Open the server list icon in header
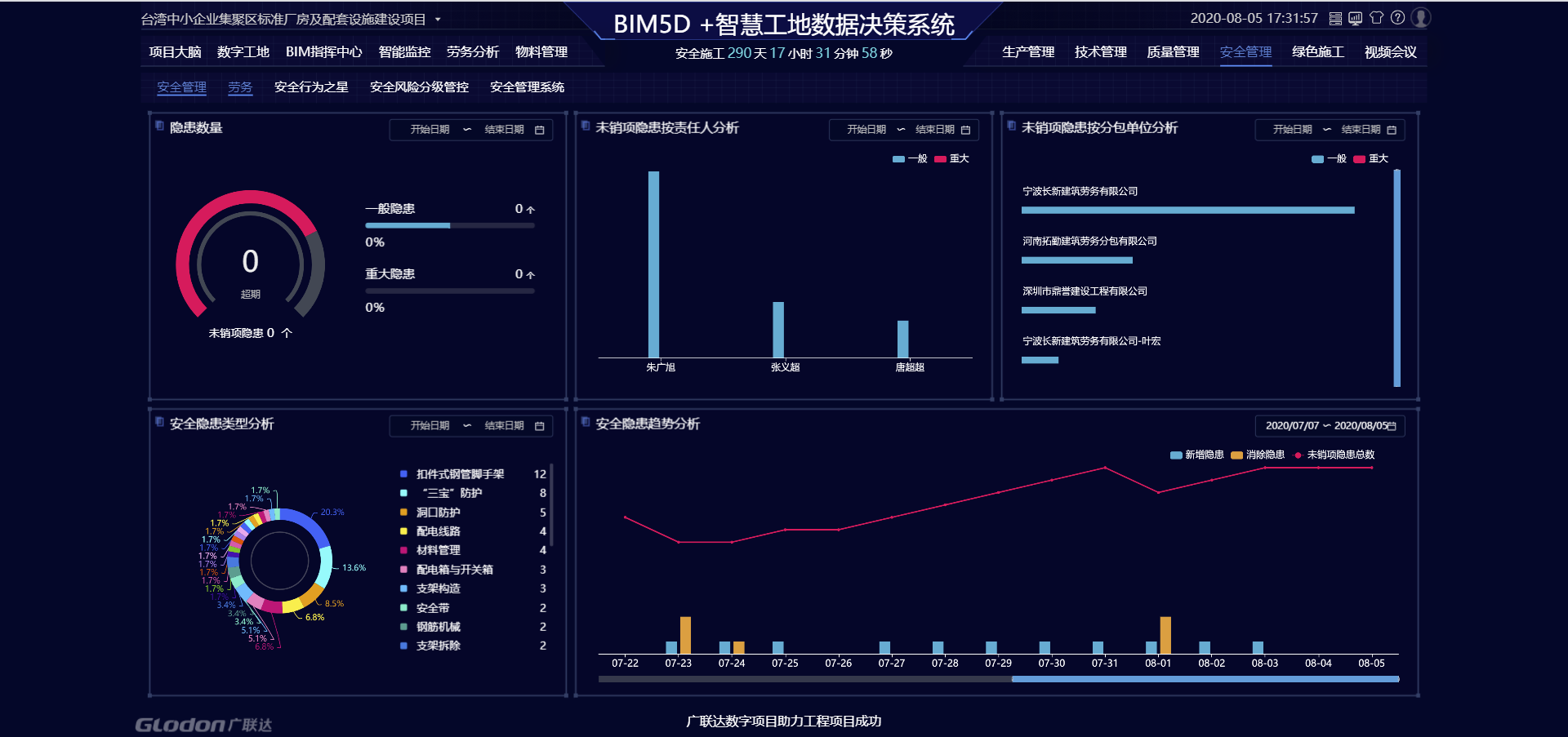1568x737 pixels. 1335,18
